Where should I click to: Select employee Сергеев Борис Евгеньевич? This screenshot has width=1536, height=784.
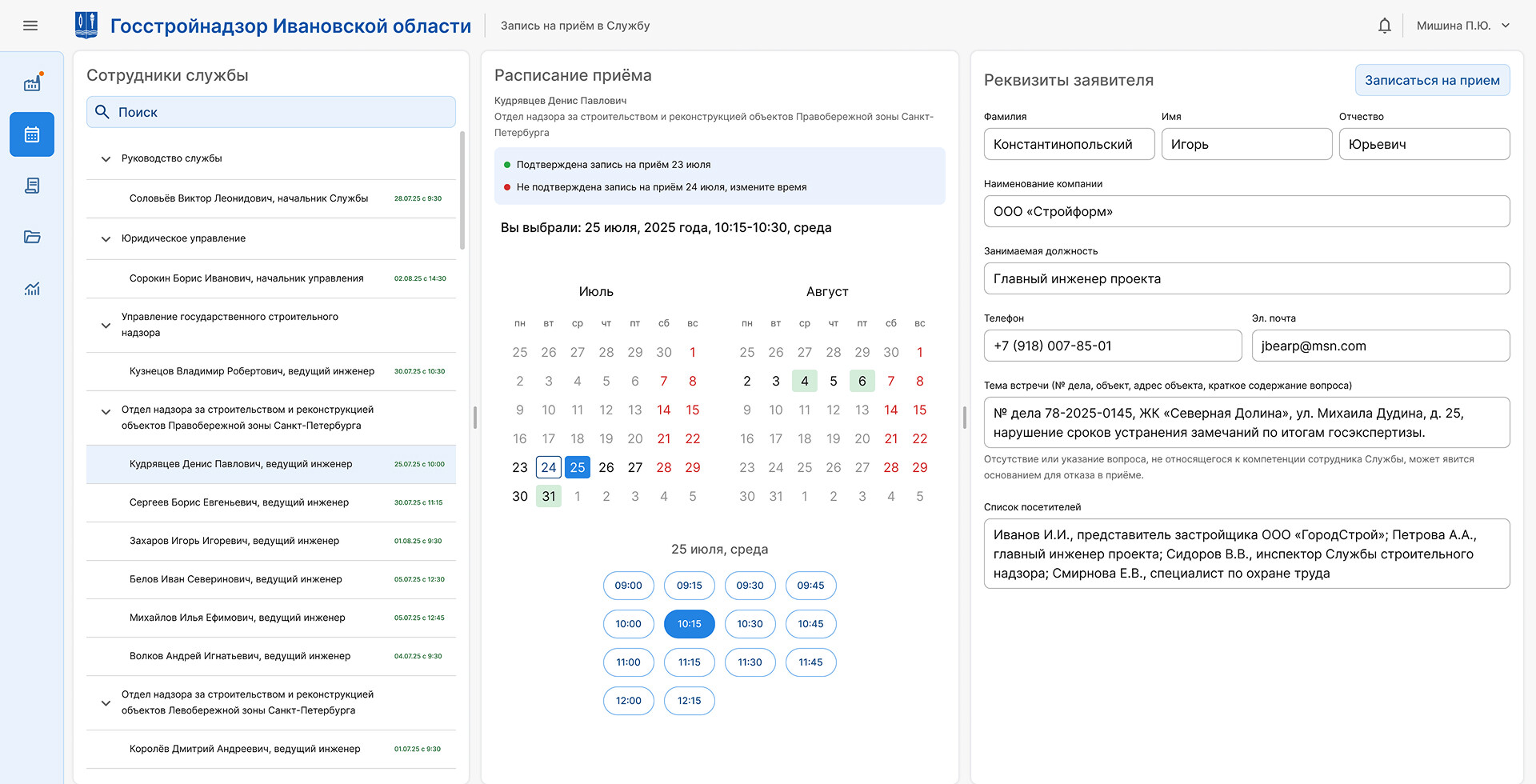pos(240,502)
